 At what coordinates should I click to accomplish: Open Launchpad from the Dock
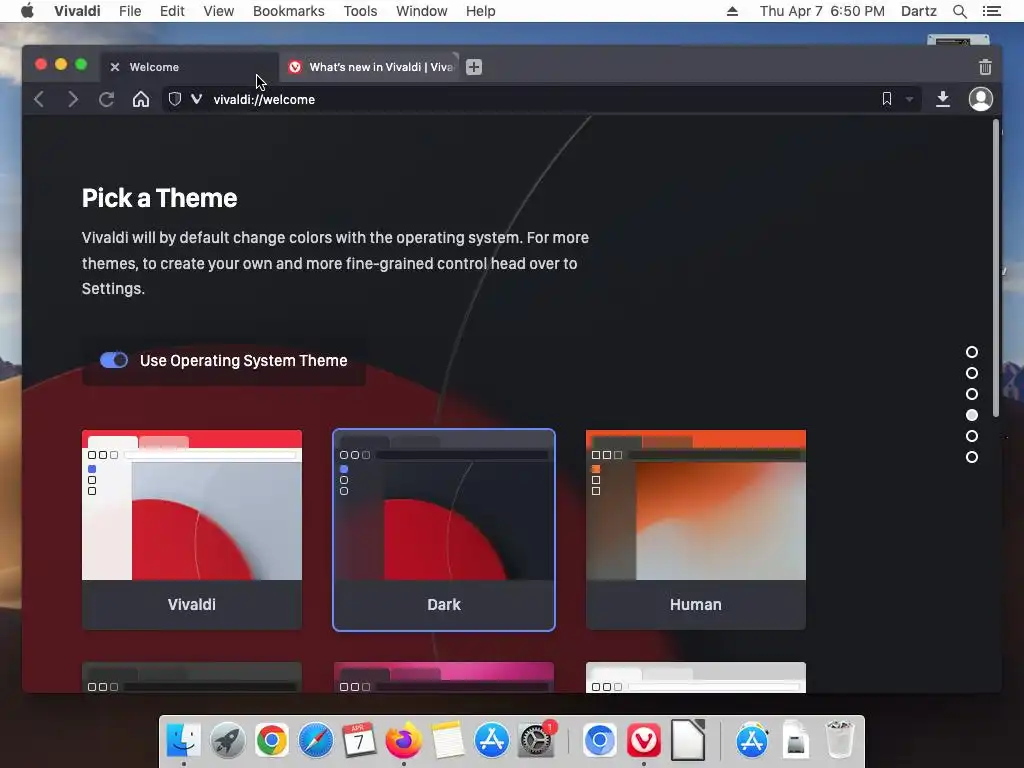click(227, 741)
